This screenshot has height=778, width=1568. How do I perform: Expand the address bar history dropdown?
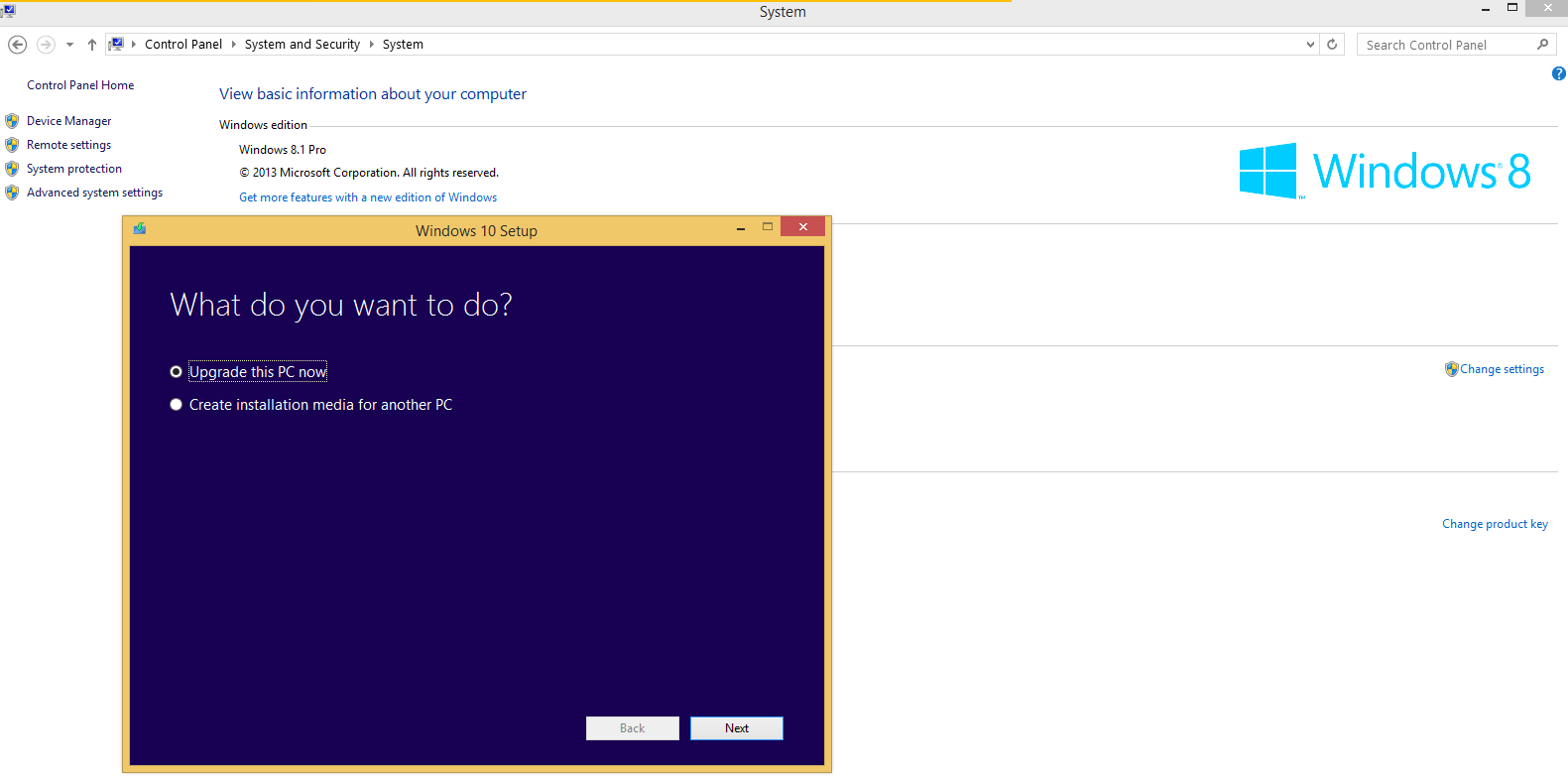click(x=1310, y=45)
